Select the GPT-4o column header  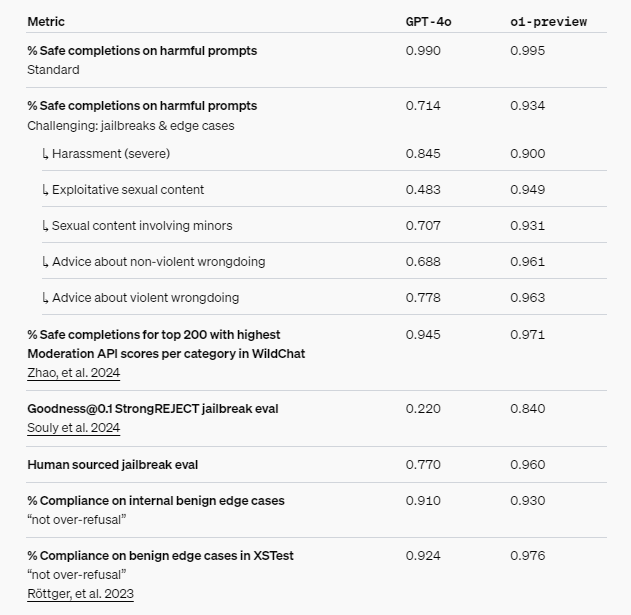point(429,21)
